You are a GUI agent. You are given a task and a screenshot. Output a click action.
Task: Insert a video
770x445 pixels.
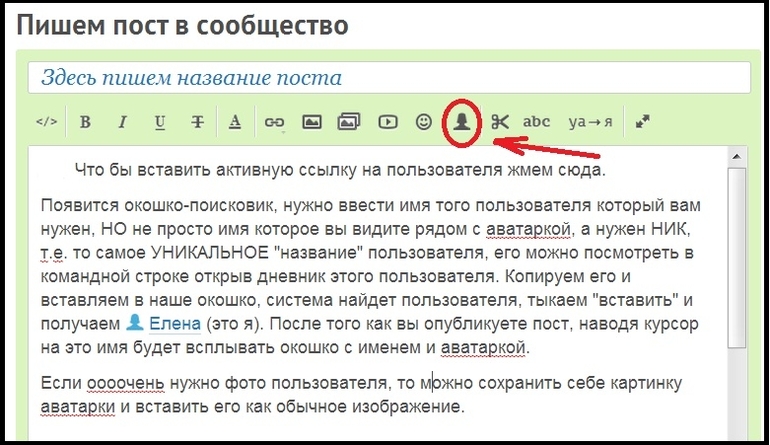point(388,121)
